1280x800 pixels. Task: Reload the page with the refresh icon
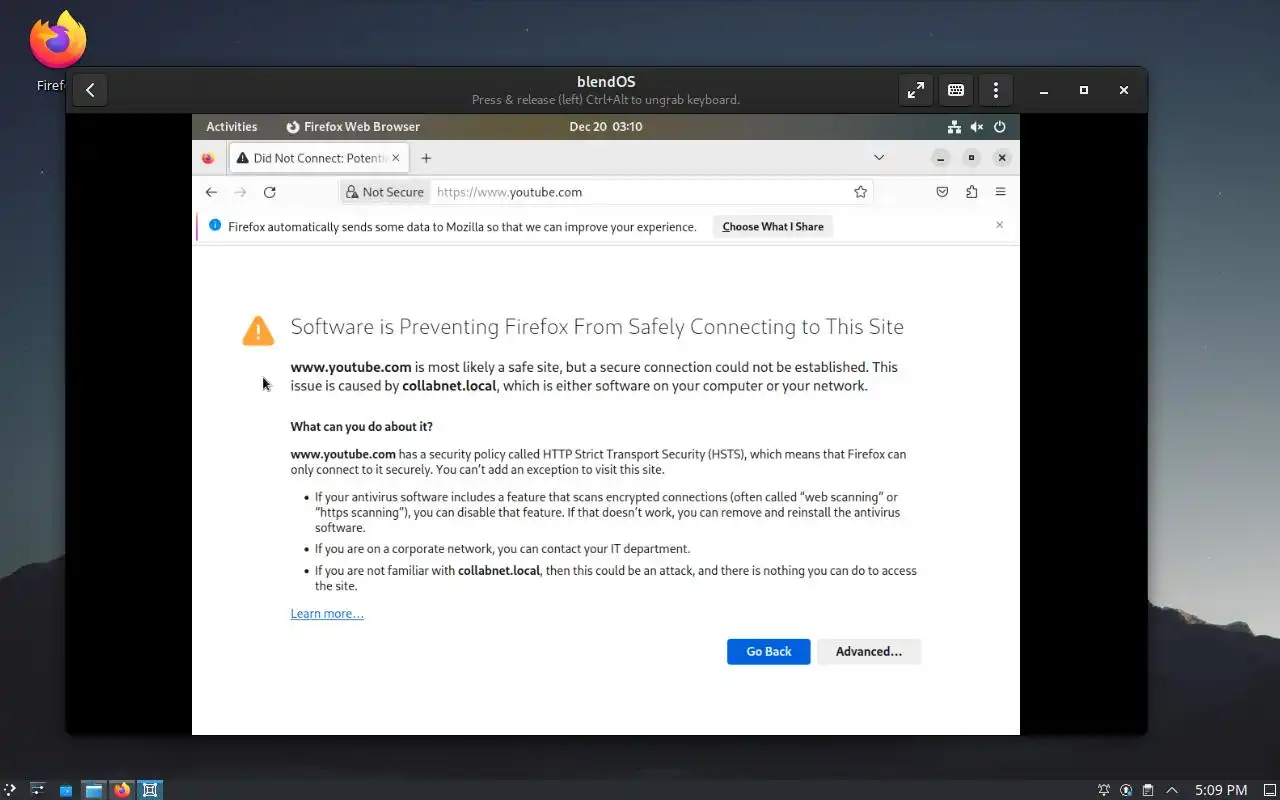tap(269, 192)
